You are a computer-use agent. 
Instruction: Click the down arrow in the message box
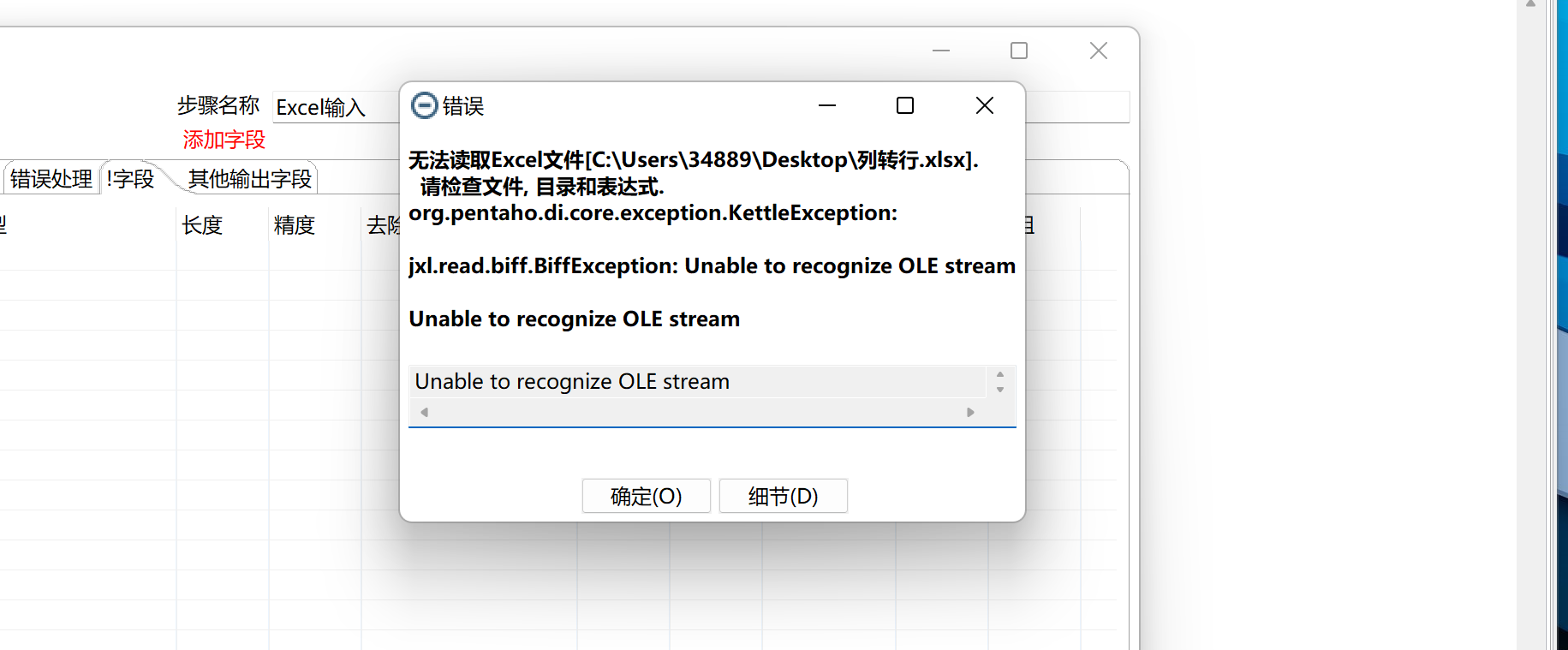click(999, 390)
